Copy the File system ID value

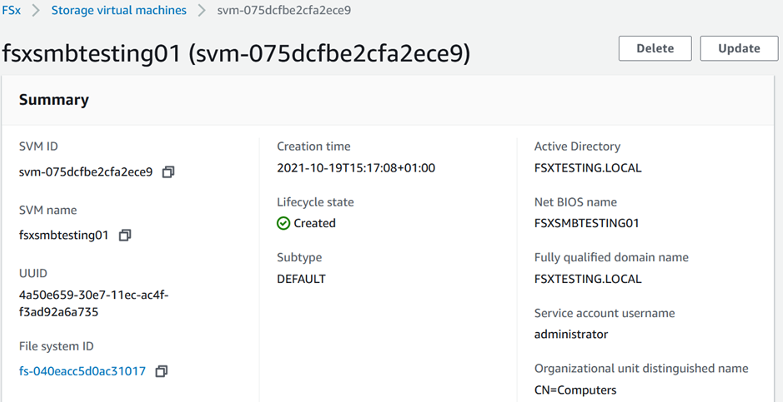(x=161, y=371)
